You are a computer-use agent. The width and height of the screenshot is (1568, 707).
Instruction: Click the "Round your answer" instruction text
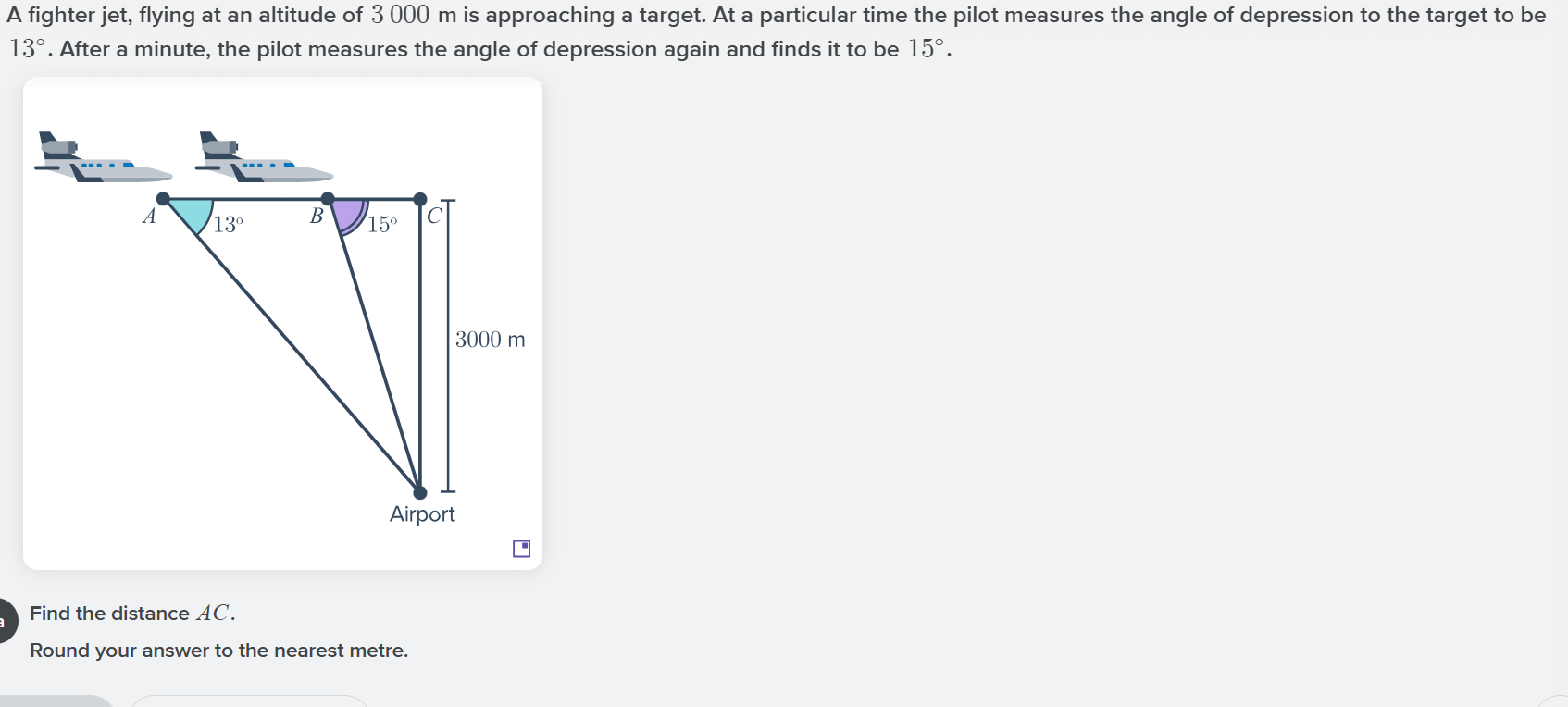[218, 651]
